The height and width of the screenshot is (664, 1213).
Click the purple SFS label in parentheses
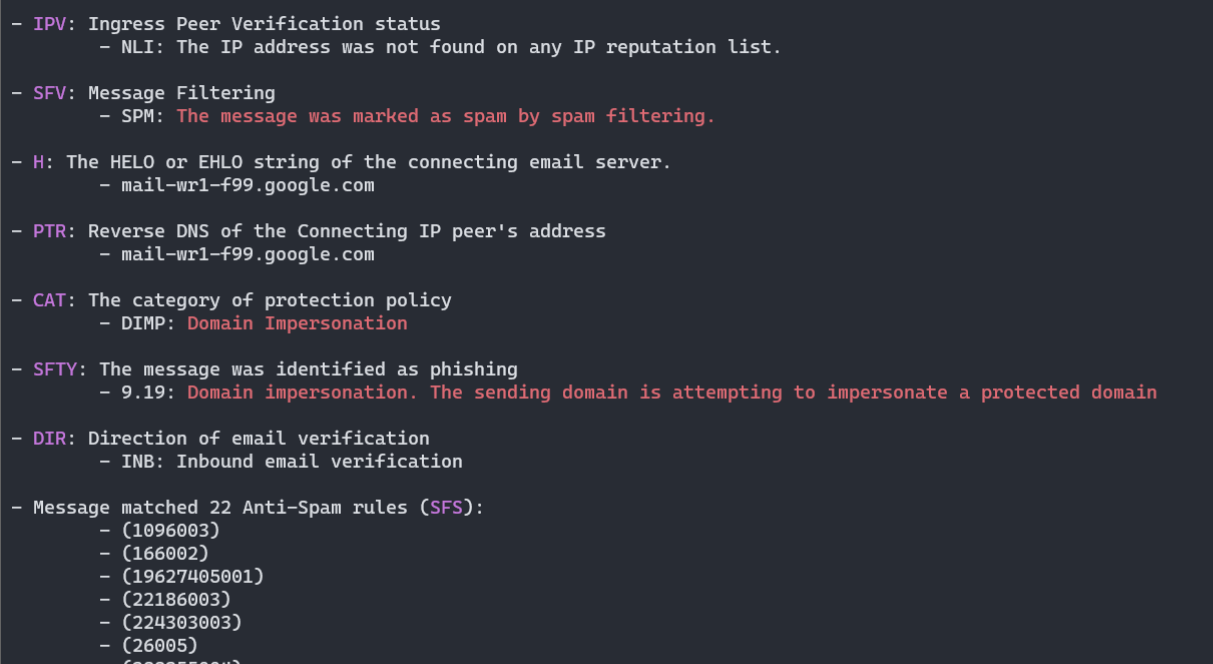coord(445,507)
